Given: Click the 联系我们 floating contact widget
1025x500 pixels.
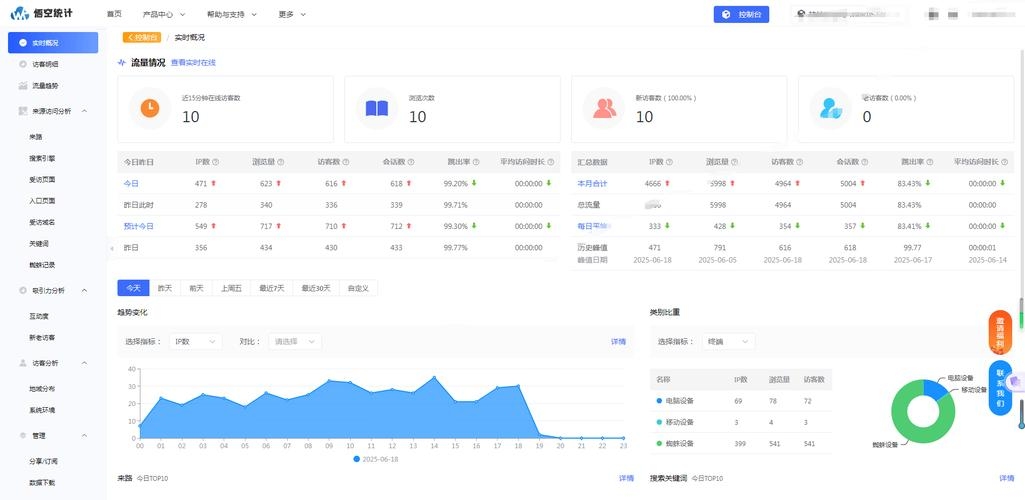Looking at the screenshot, I should [999, 390].
